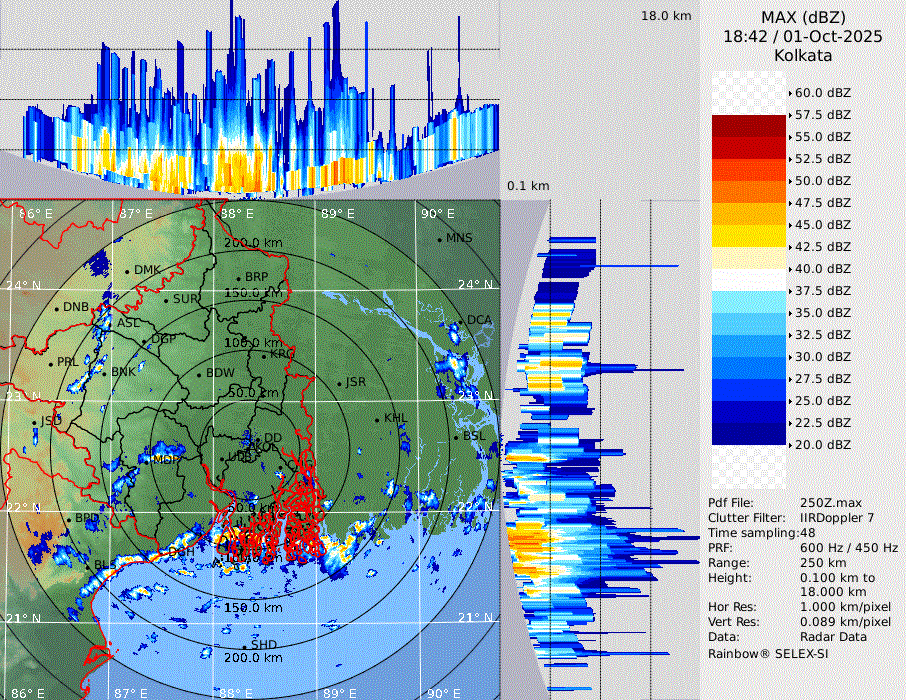Click the MNS station marker on map
Viewport: 906px width, 700px height.
439,239
